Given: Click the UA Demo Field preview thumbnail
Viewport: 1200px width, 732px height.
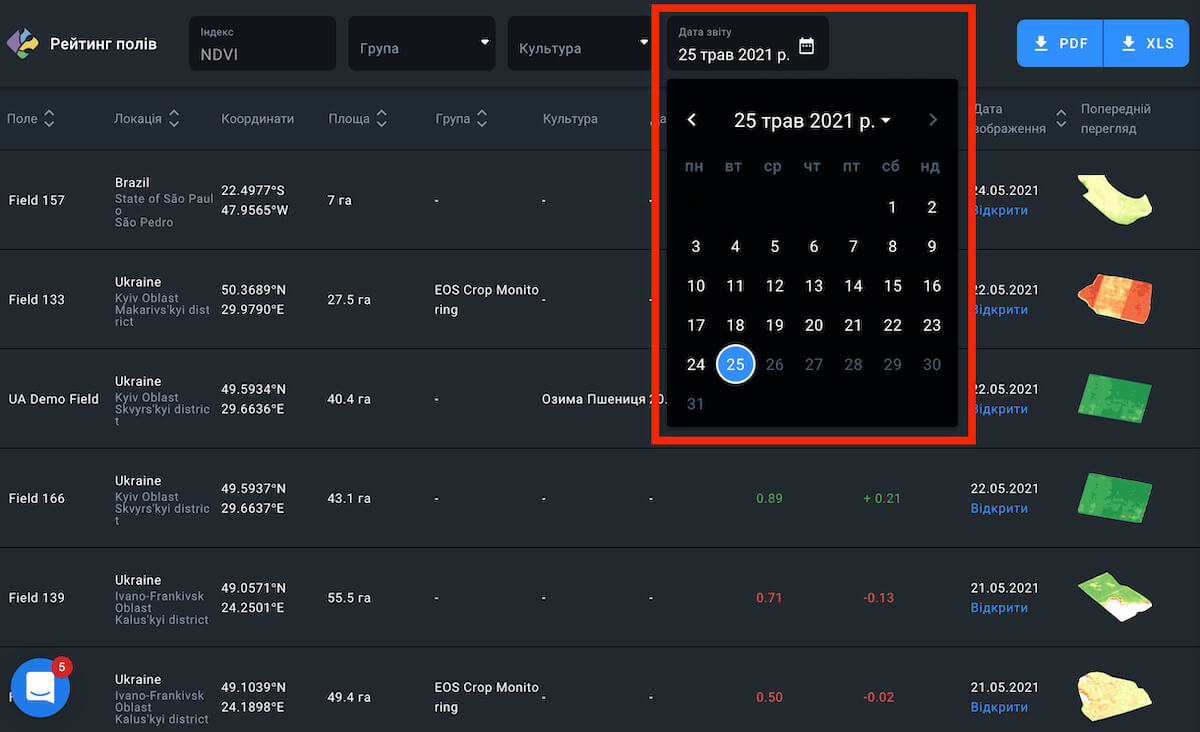Looking at the screenshot, I should (1114, 397).
